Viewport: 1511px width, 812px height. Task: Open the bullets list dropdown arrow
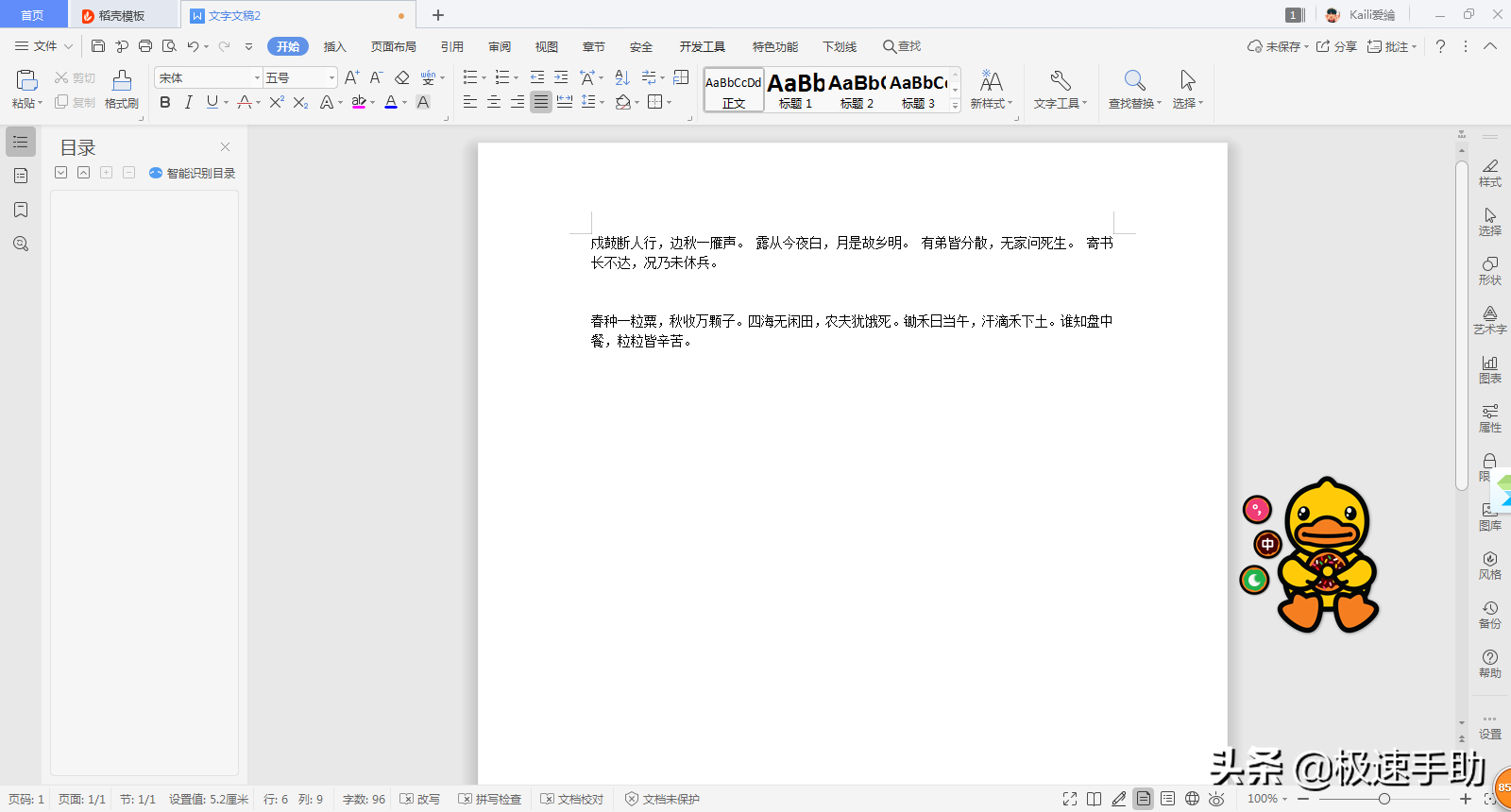pyautogui.click(x=484, y=77)
